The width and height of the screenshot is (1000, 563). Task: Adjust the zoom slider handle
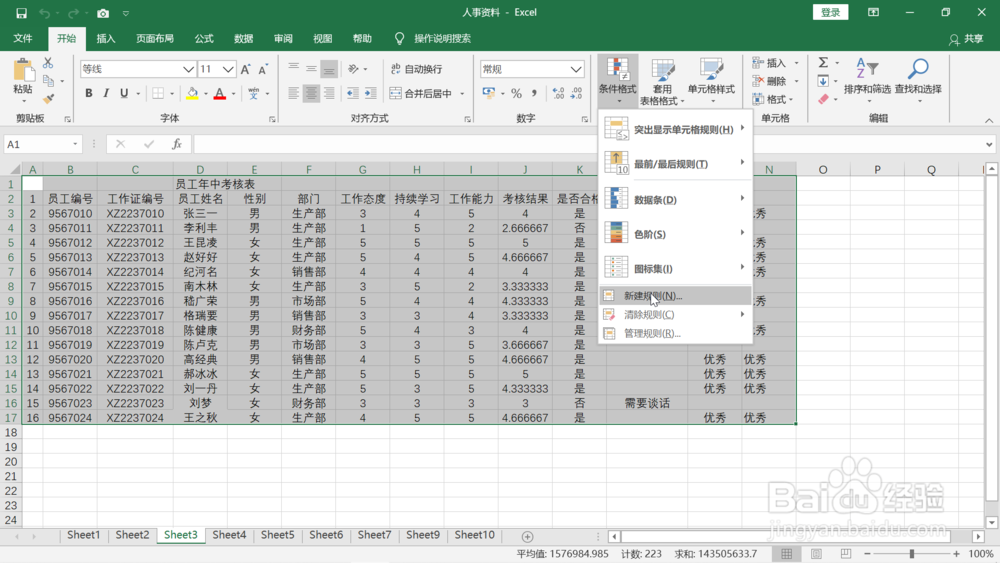tap(911, 553)
